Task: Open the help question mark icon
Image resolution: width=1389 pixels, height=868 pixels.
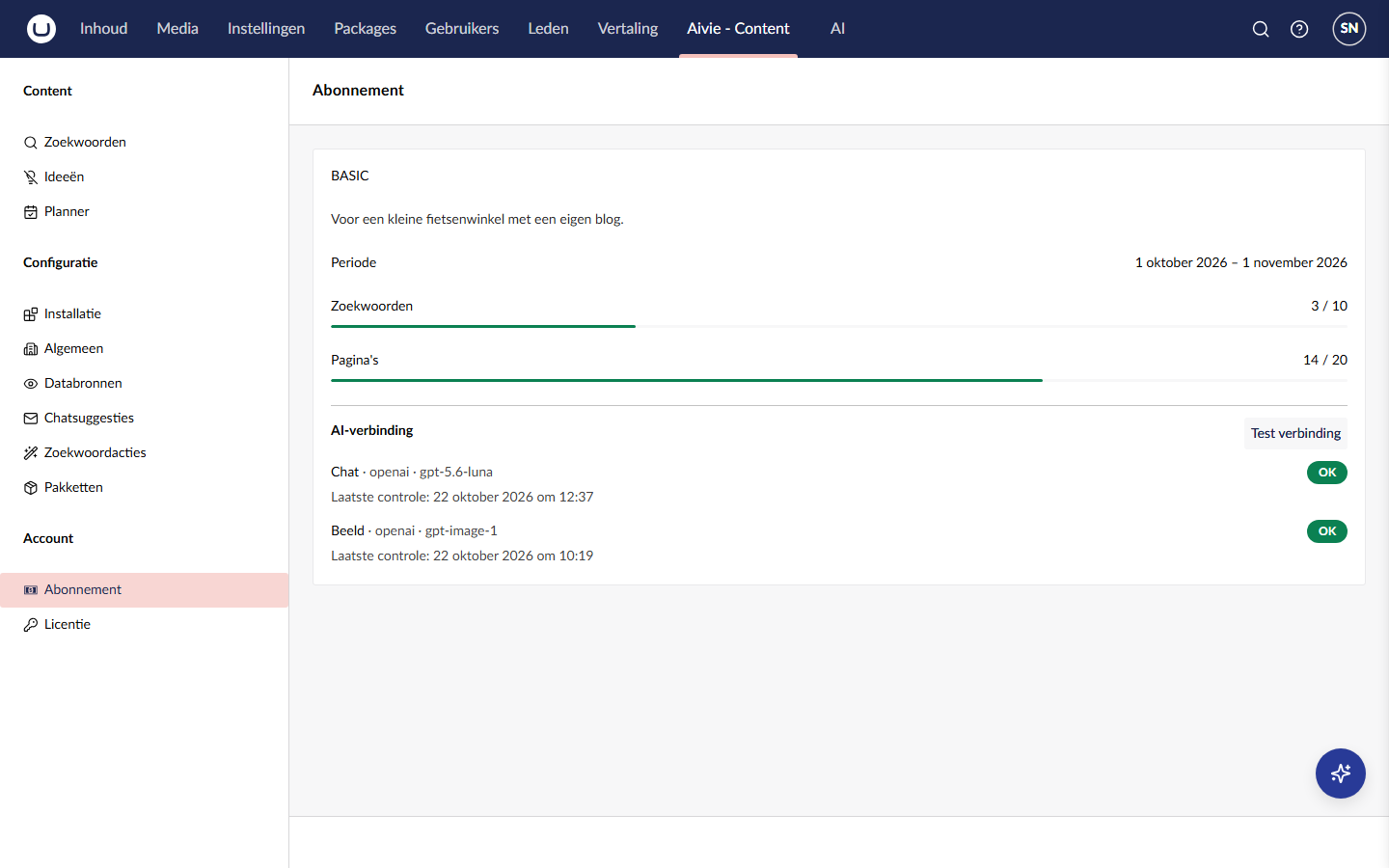Action: click(1299, 29)
